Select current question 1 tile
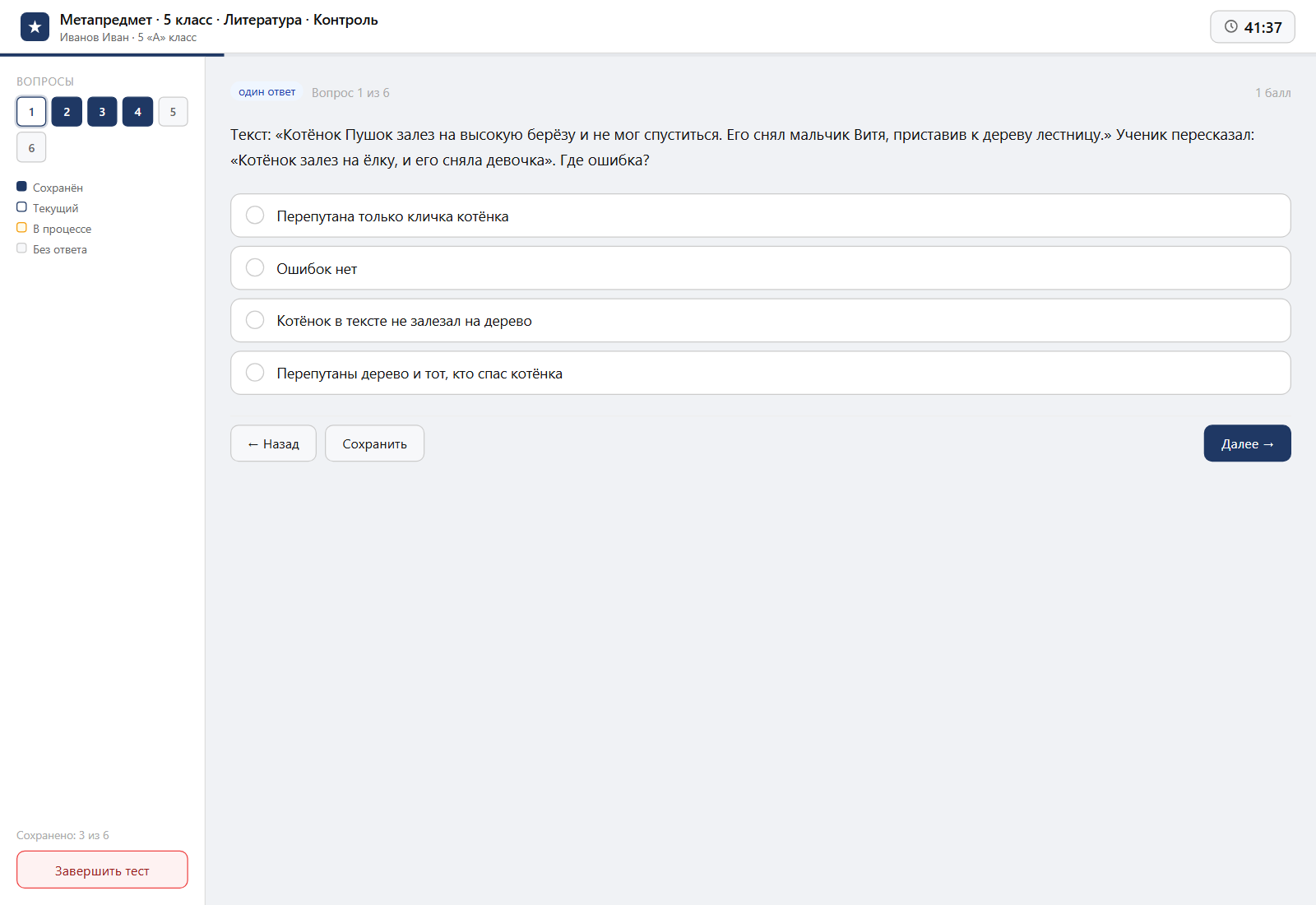 point(31,112)
